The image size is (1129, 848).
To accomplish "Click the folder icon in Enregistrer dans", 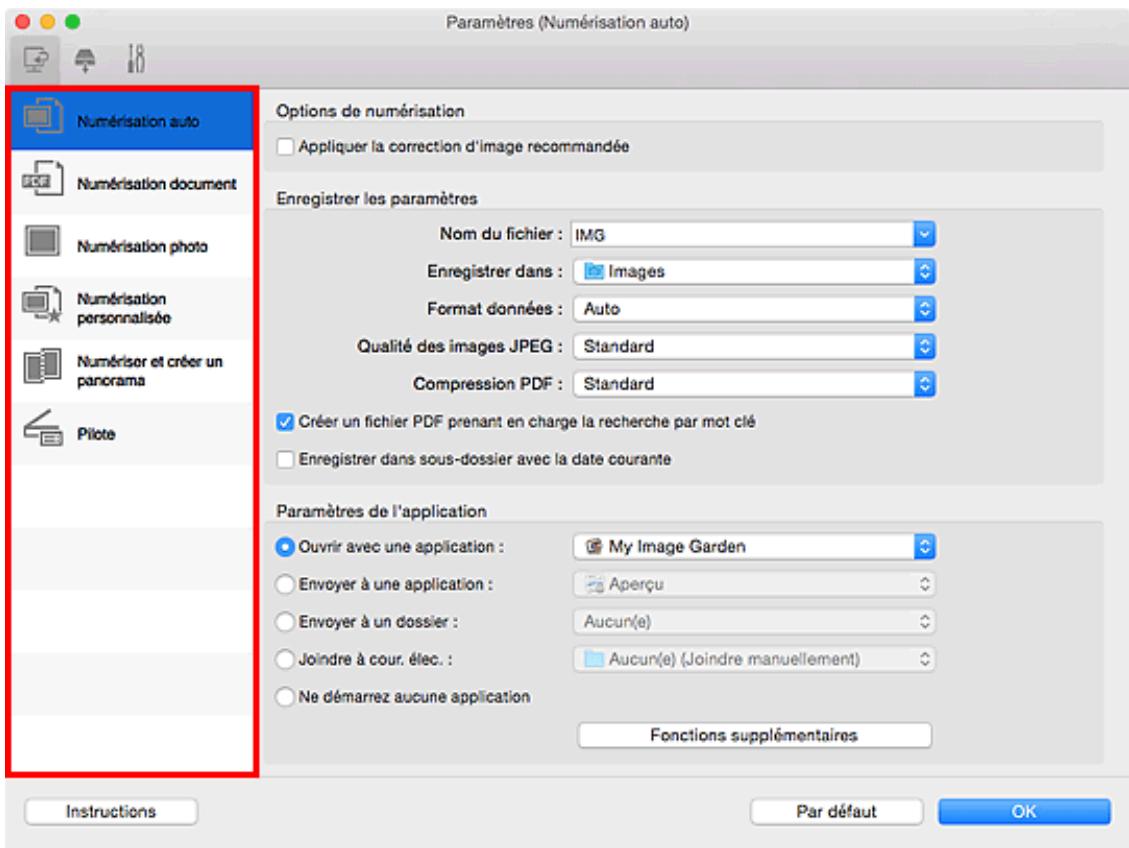I will [x=593, y=271].
